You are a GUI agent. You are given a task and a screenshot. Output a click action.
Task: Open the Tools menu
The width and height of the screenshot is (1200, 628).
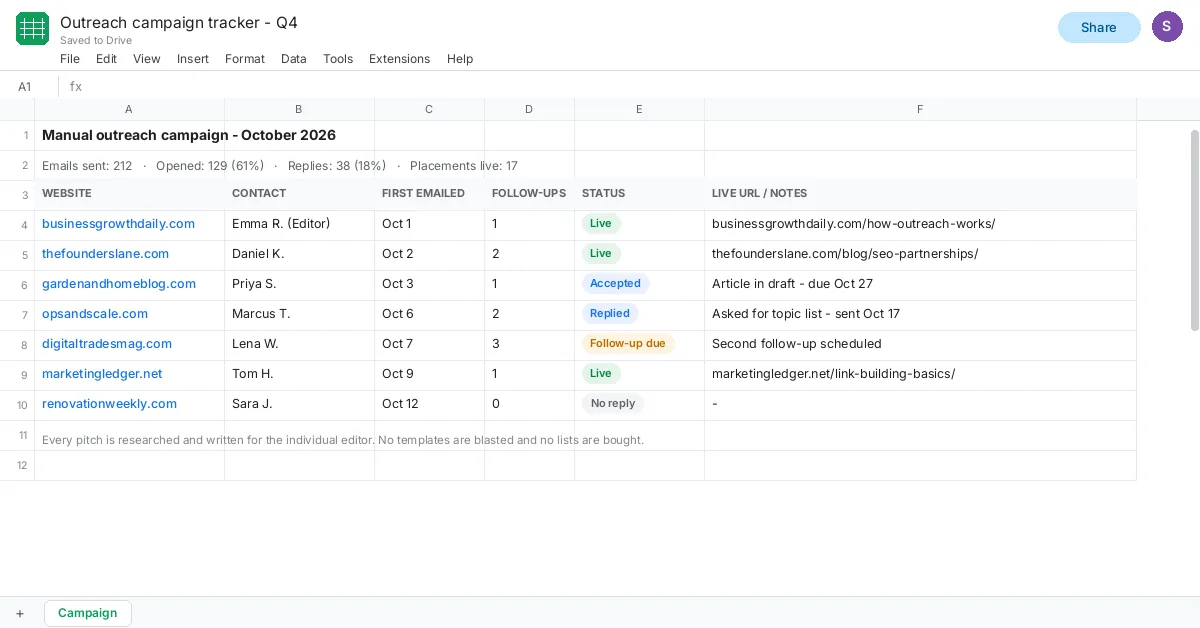click(x=338, y=59)
